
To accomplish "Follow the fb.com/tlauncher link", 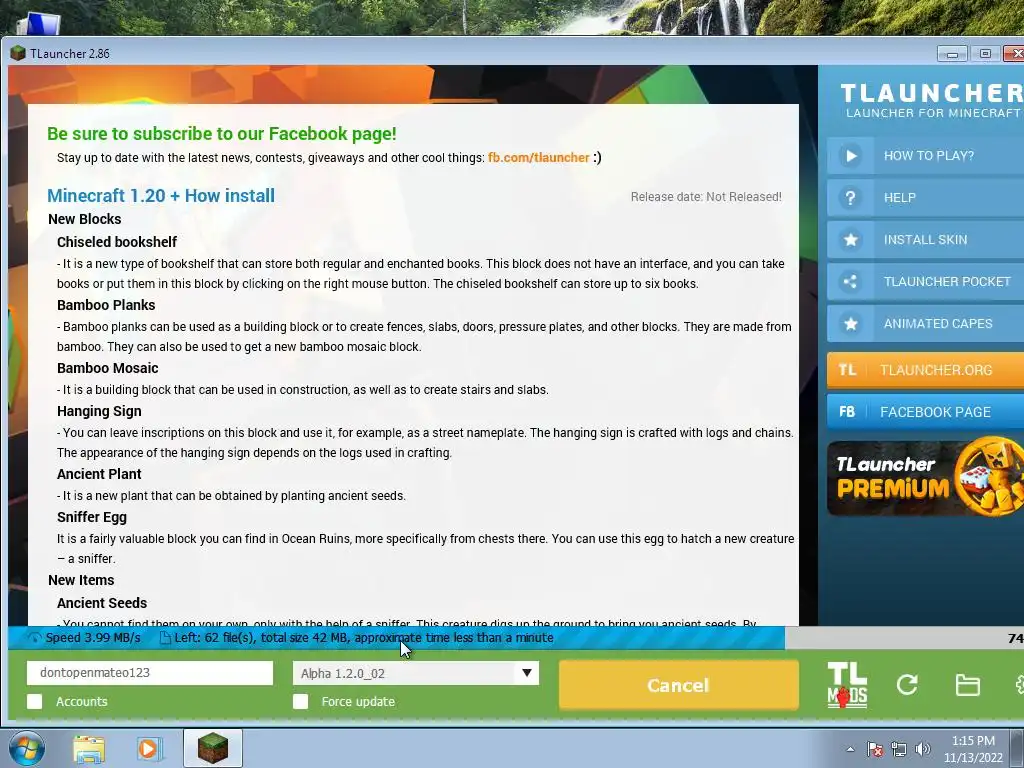I will coord(538,157).
